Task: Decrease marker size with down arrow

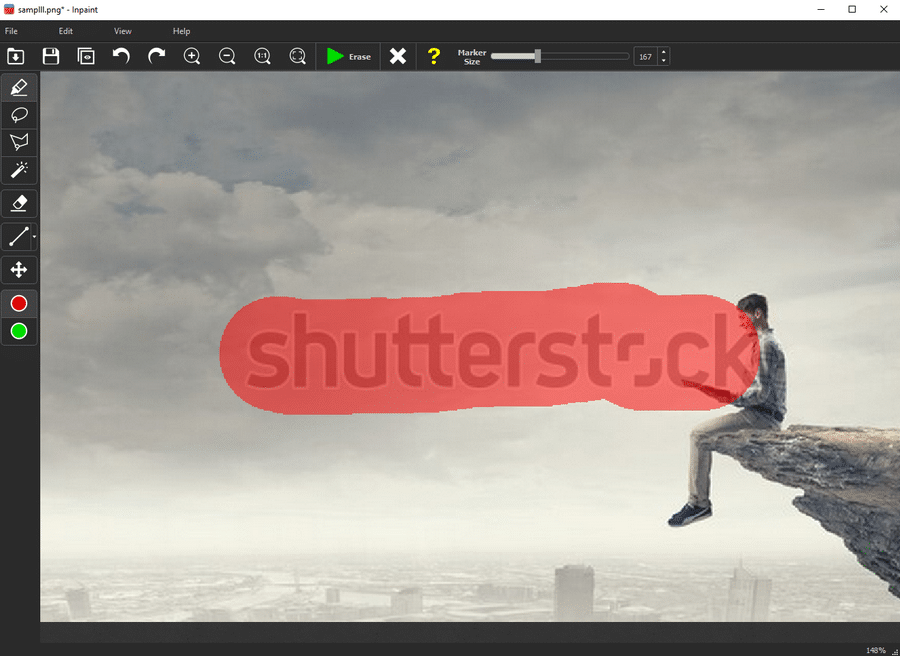Action: click(x=664, y=61)
